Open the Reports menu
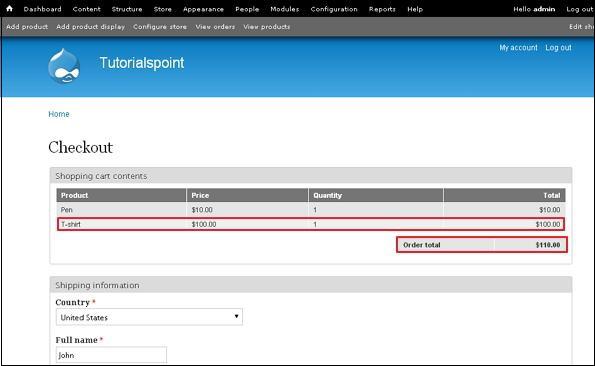Image resolution: width=595 pixels, height=366 pixels. click(x=382, y=9)
